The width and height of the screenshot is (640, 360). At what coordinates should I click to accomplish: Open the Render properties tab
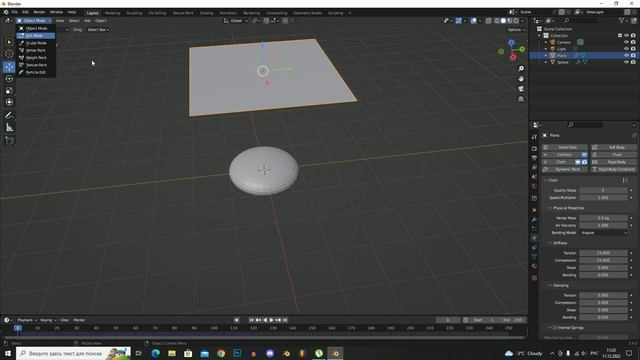[x=534, y=149]
